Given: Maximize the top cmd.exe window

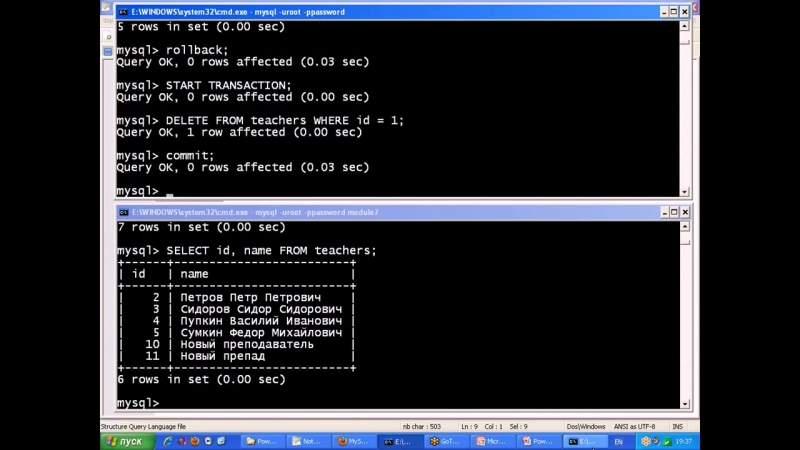Looking at the screenshot, I should 673,11.
